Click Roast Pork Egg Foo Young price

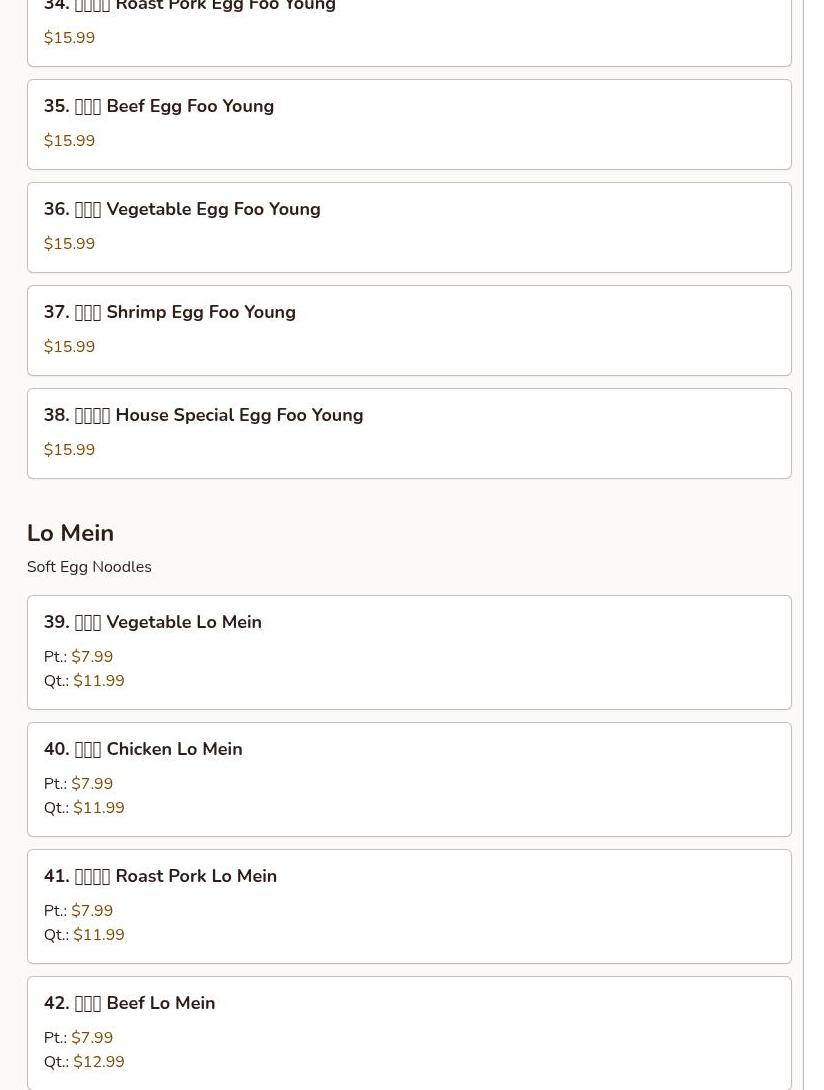pyautogui.click(x=70, y=38)
